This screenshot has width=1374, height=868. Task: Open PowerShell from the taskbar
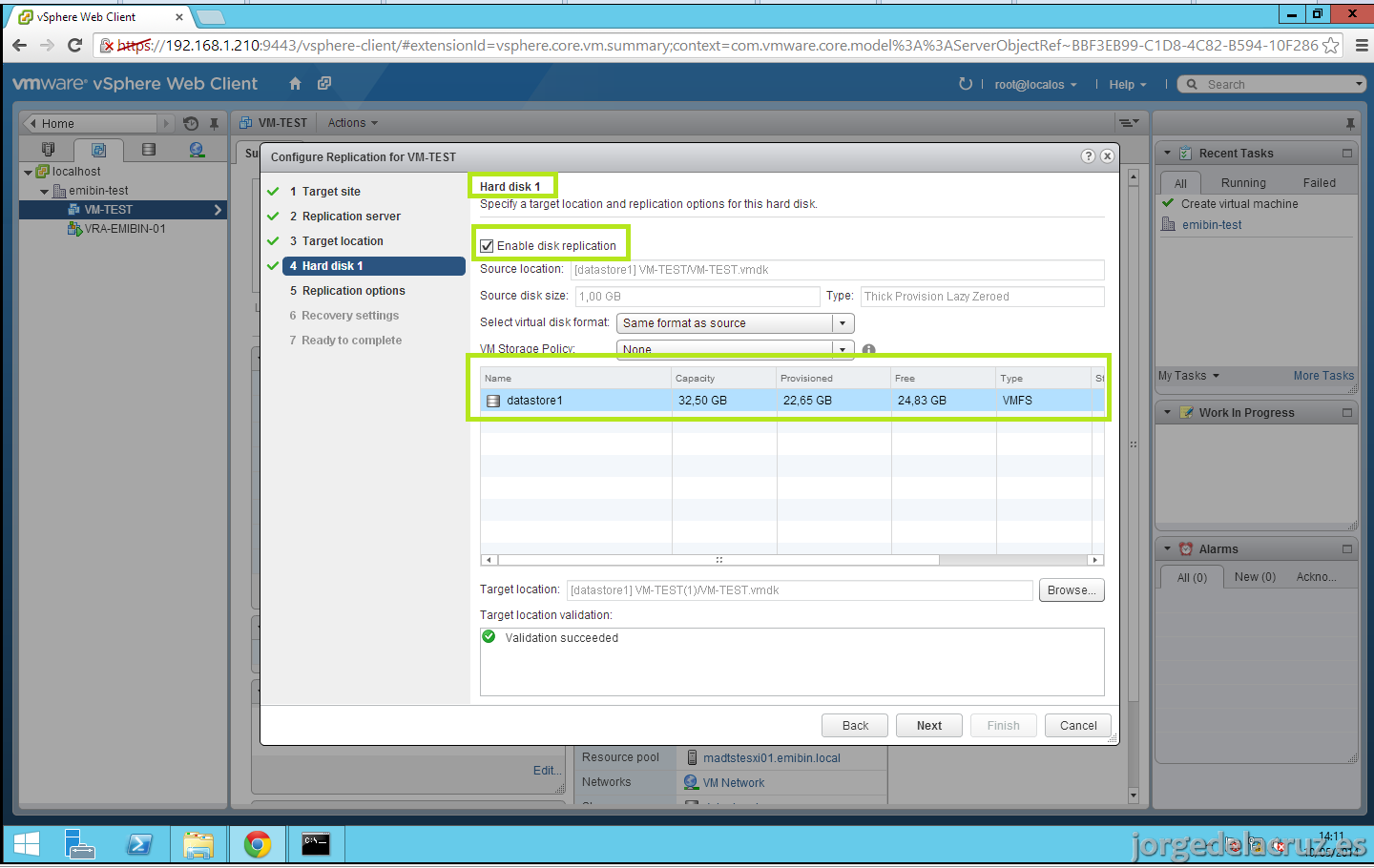click(139, 844)
